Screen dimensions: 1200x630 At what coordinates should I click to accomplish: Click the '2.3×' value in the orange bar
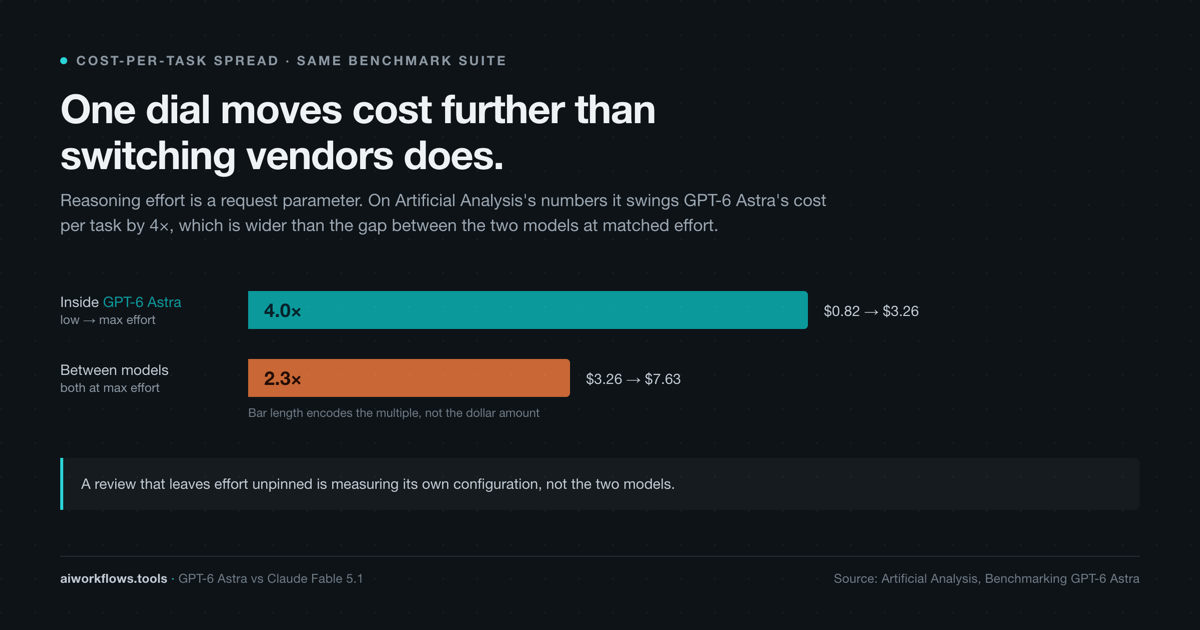(x=283, y=379)
